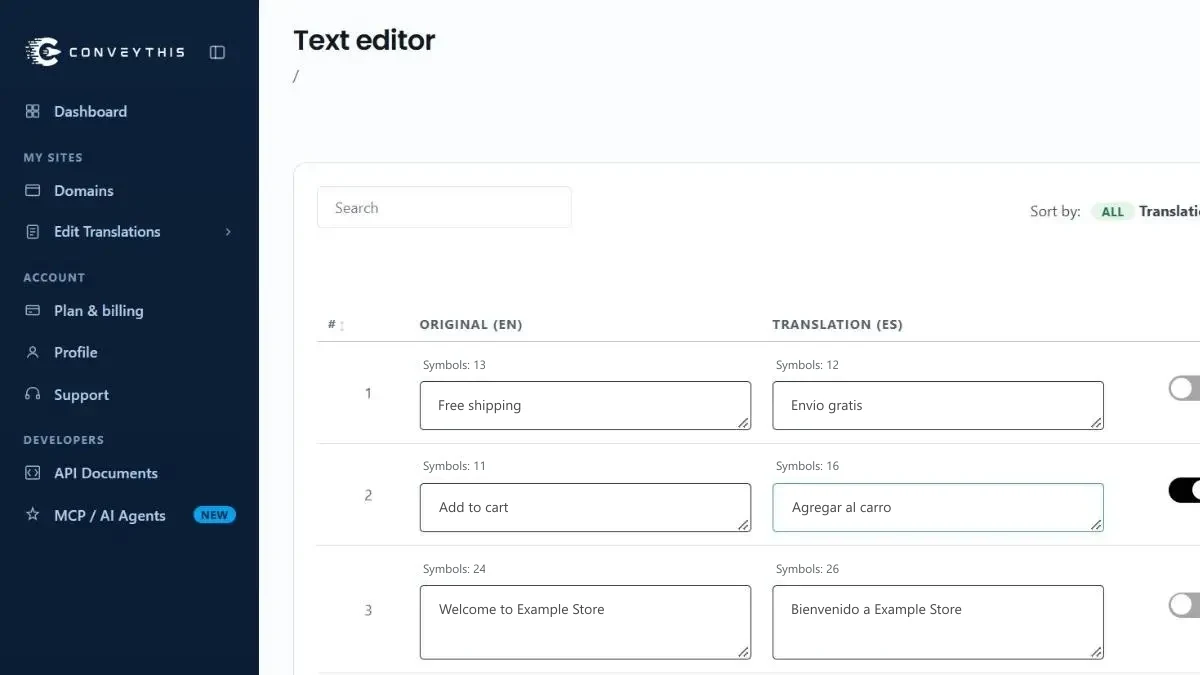Click the 'Symbols: 12' label
This screenshot has width=1200, height=675.
(x=807, y=365)
